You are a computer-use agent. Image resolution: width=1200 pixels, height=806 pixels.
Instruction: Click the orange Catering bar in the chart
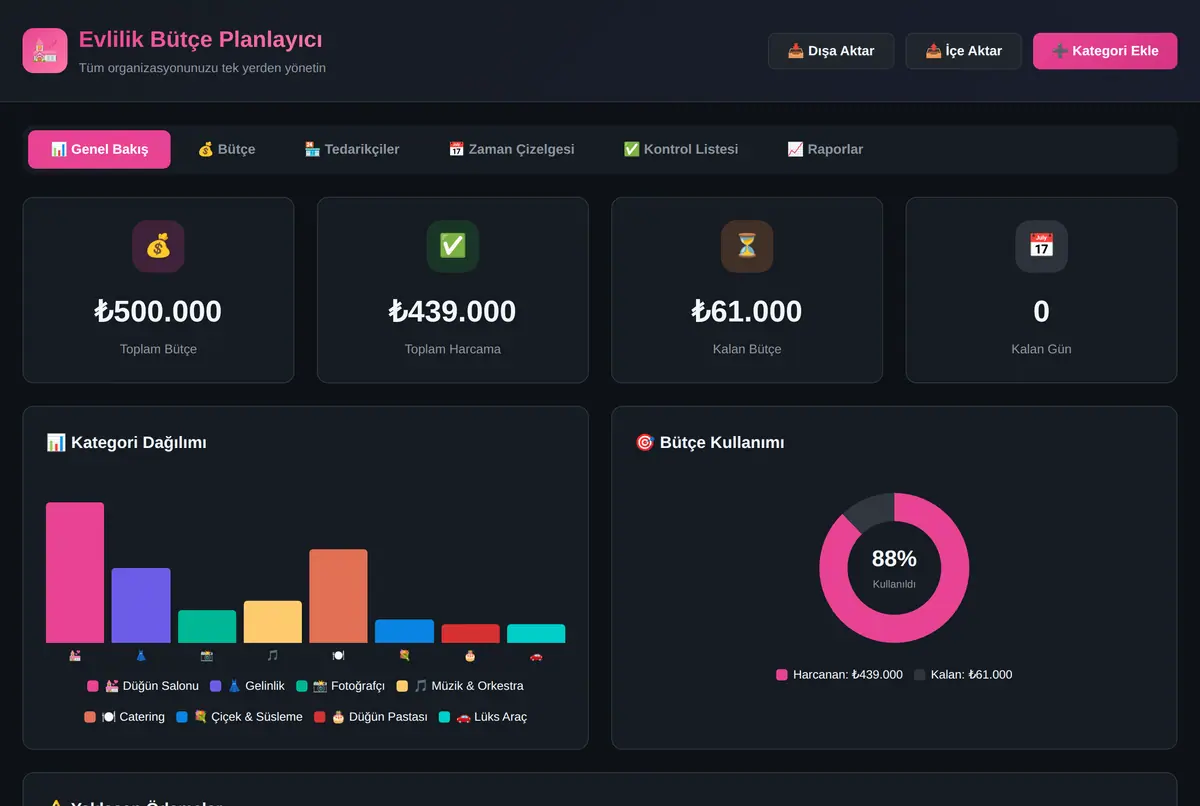tap(338, 596)
